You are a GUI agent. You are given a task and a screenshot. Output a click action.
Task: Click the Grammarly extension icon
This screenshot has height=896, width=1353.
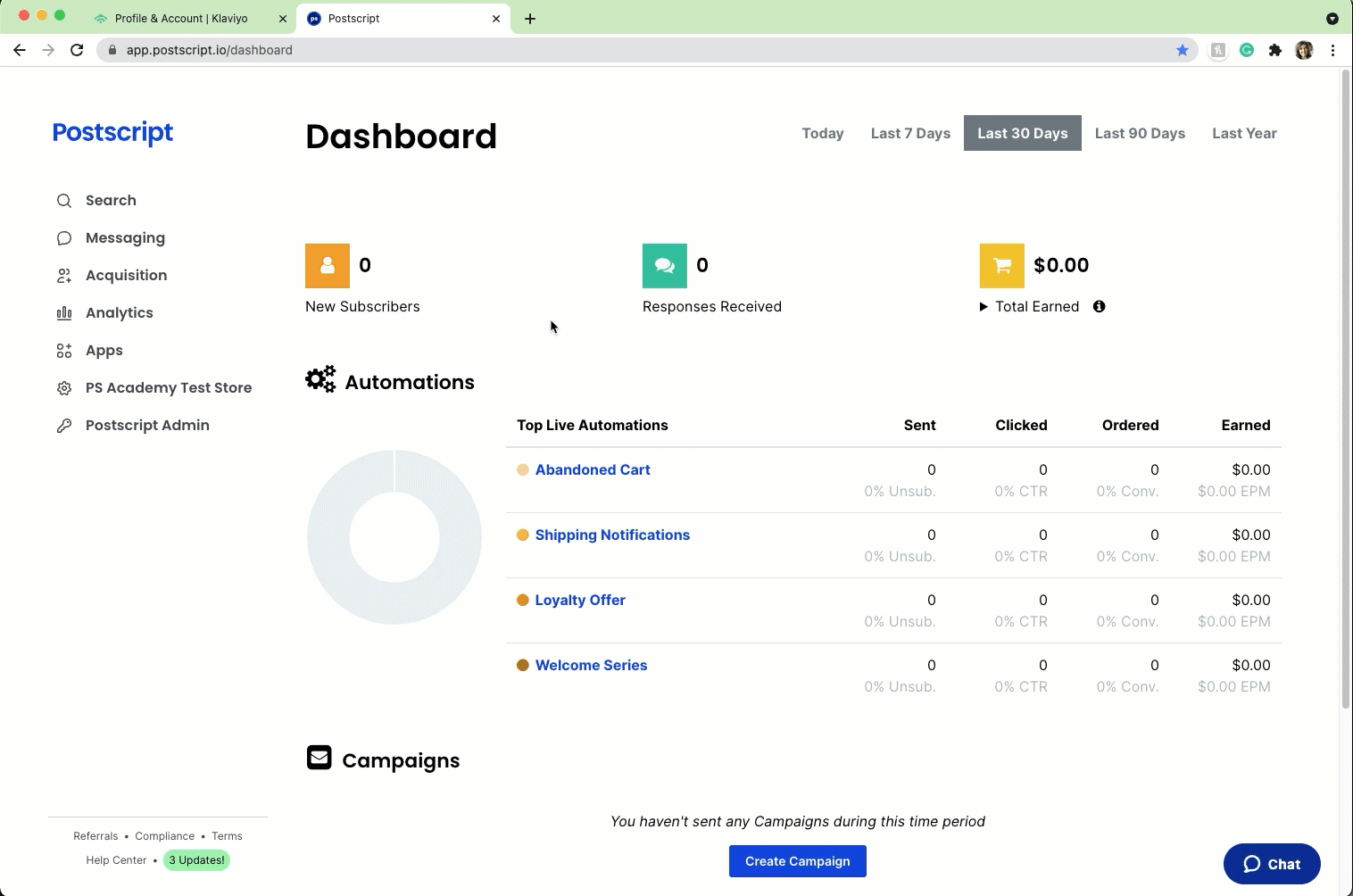click(x=1247, y=50)
